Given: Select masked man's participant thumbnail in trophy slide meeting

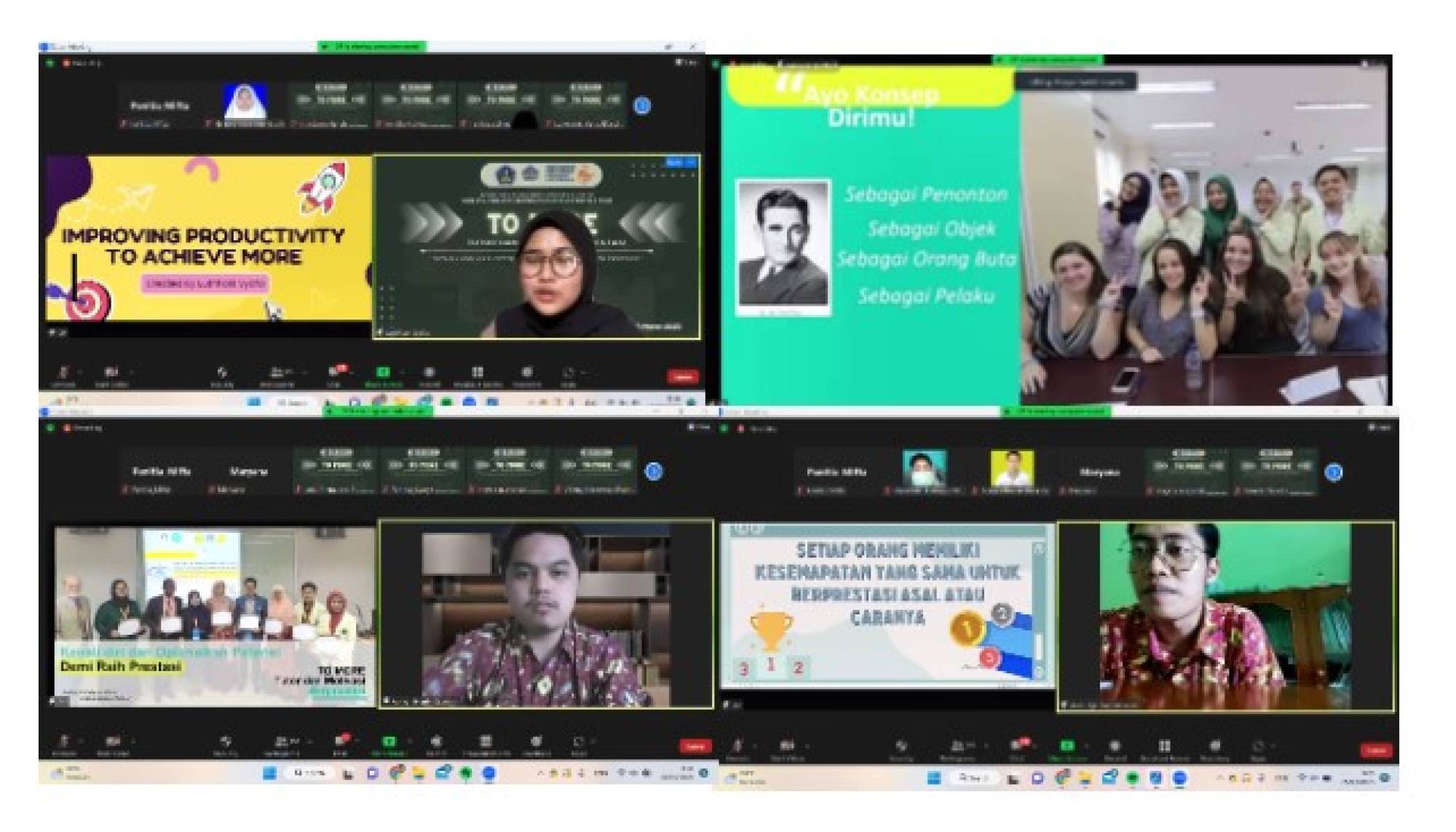Looking at the screenshot, I should pos(925,469).
